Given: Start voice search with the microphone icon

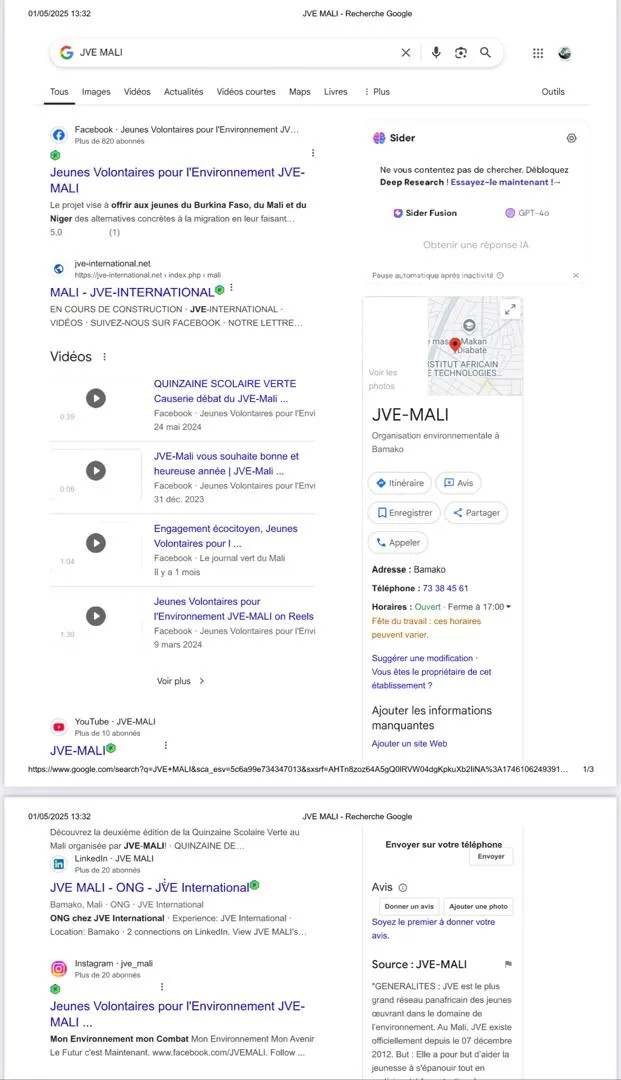Looking at the screenshot, I should pos(436,52).
